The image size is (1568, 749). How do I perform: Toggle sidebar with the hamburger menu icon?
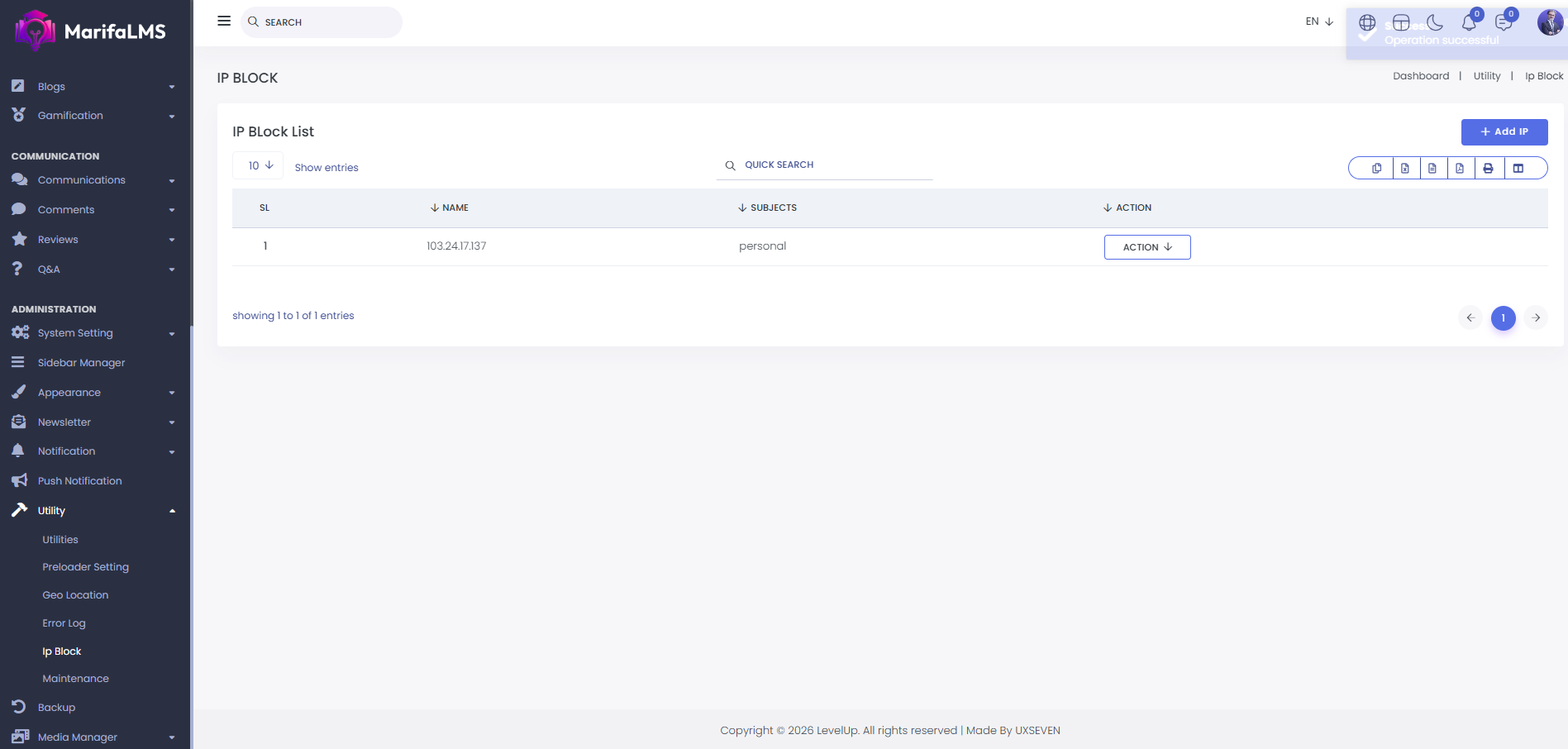point(224,21)
